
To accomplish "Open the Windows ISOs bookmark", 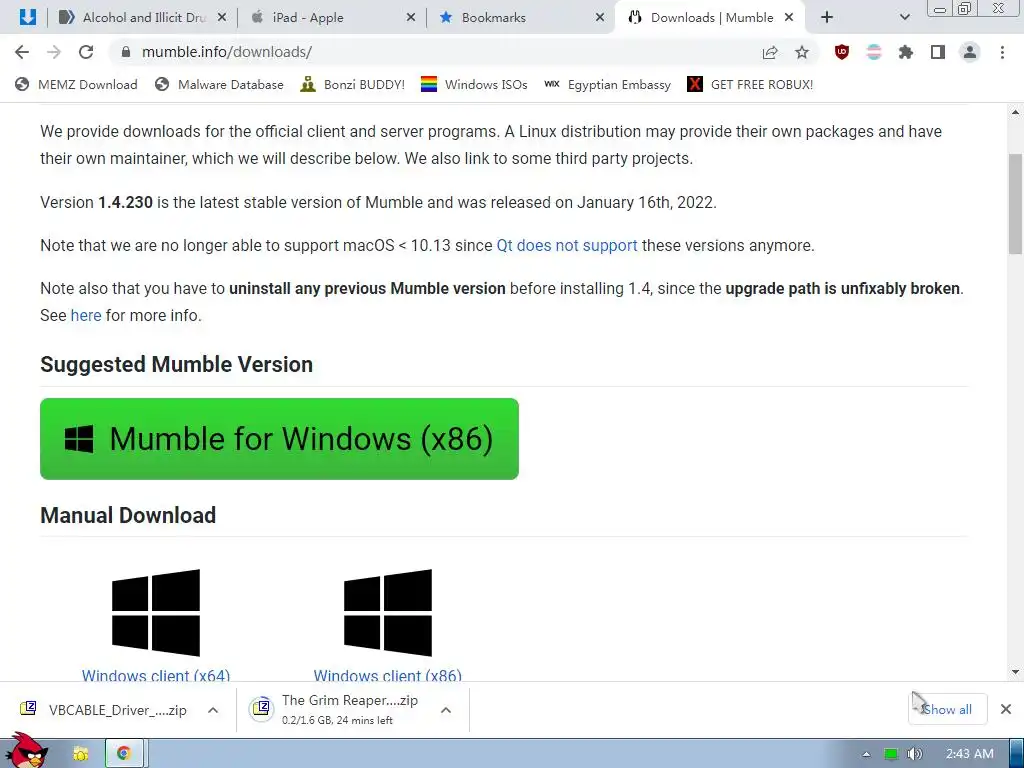I will 474,84.
